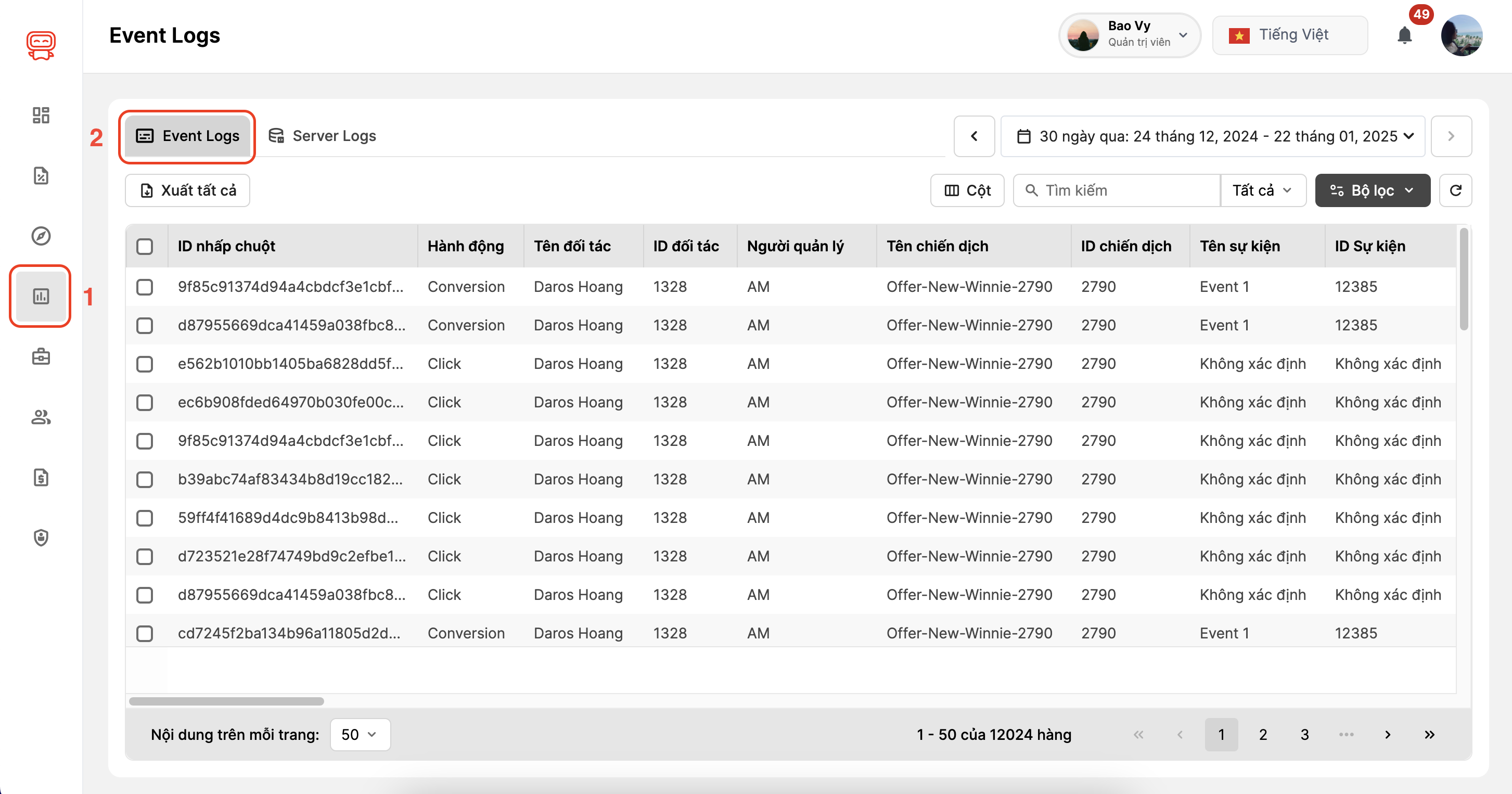This screenshot has width=1512, height=794.
Task: Open the compass explore icon in sidebar
Action: click(x=40, y=236)
